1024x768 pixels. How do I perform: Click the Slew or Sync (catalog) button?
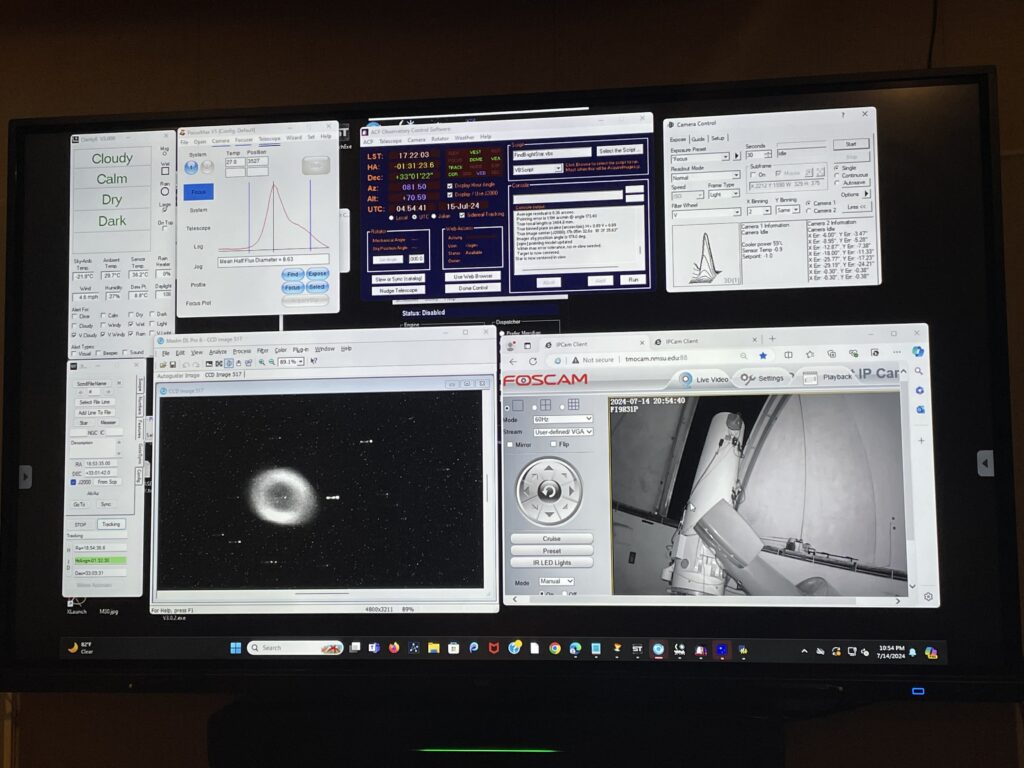[398, 279]
